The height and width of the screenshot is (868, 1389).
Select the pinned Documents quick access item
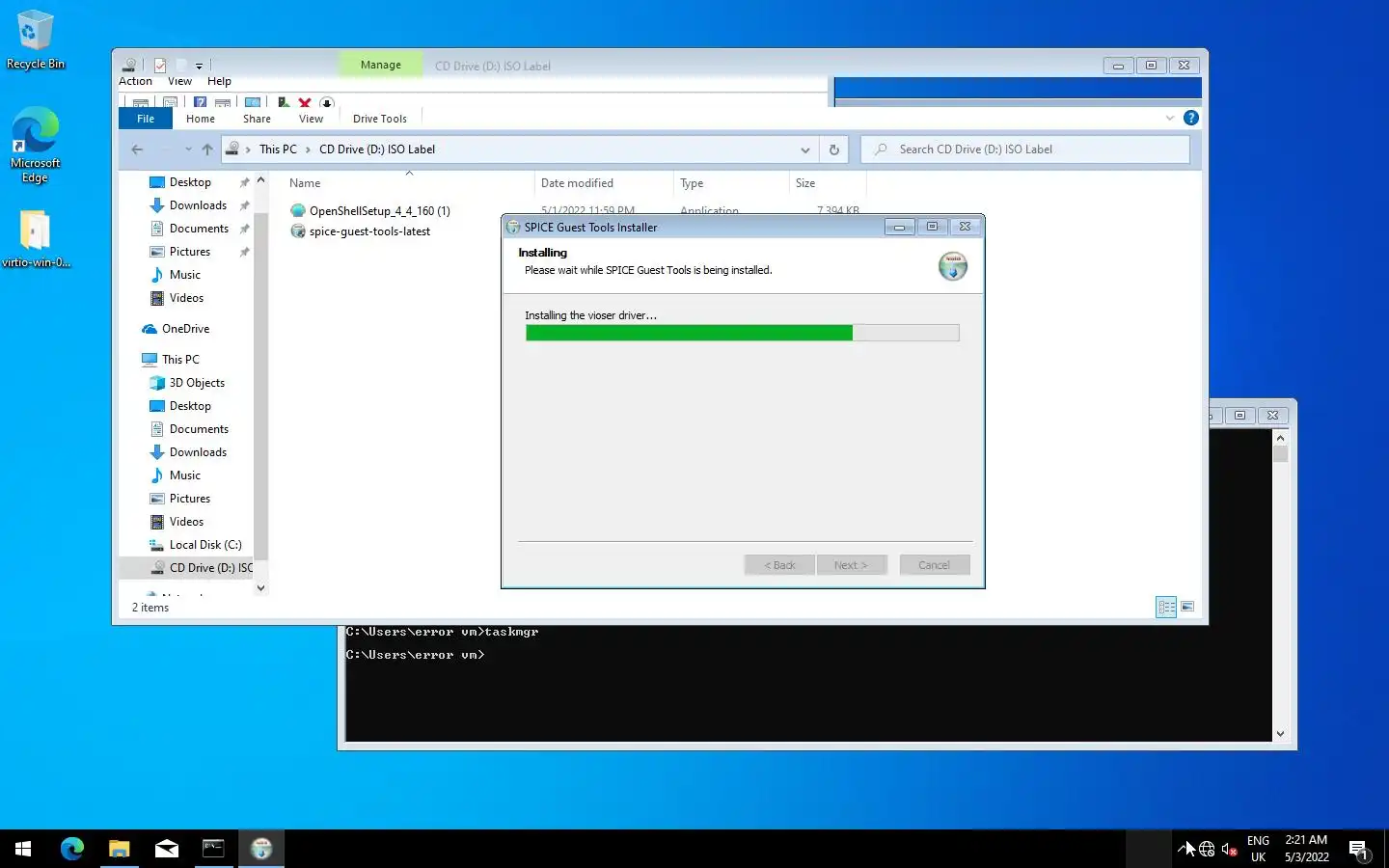pos(199,229)
